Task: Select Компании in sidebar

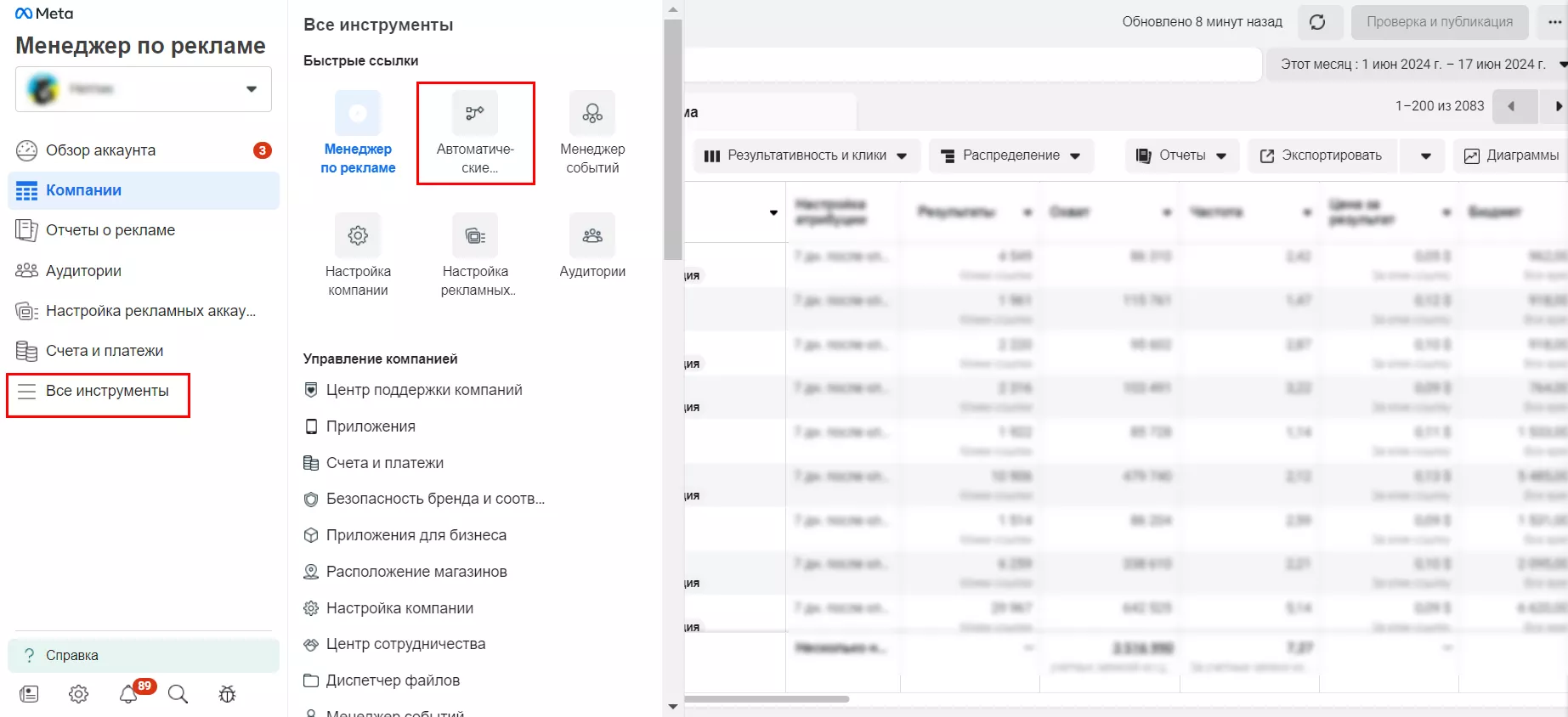Action: tap(144, 190)
